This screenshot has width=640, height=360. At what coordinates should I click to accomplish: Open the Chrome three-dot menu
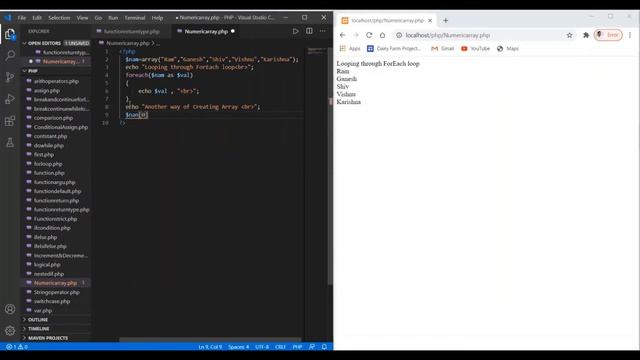tap(630, 35)
